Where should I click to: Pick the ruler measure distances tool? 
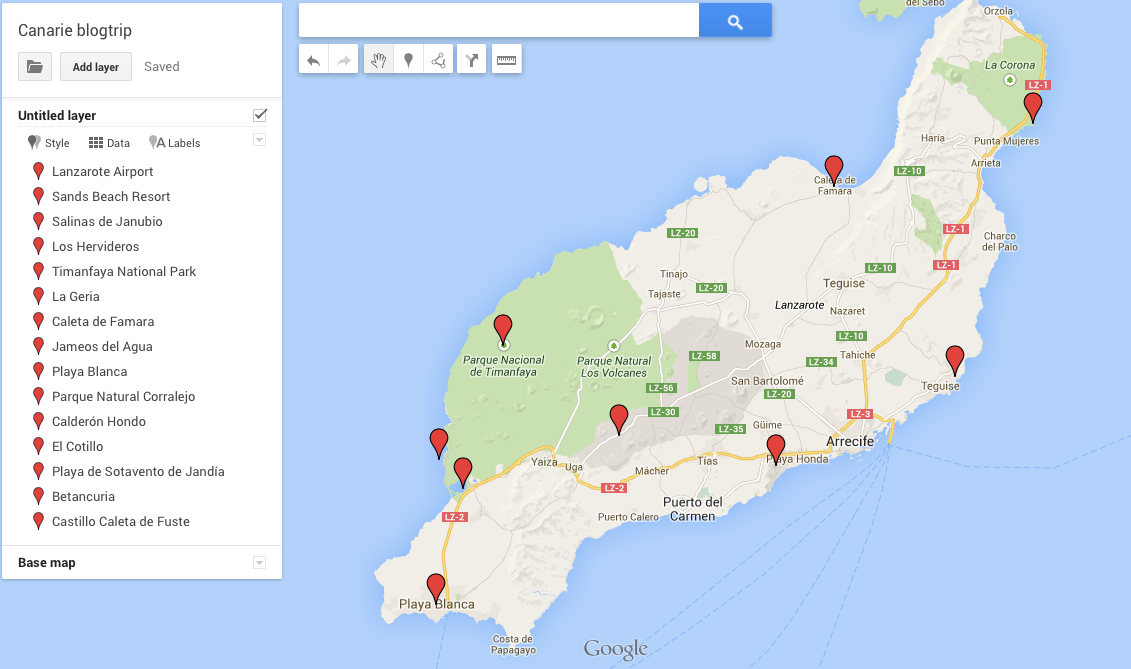point(506,60)
